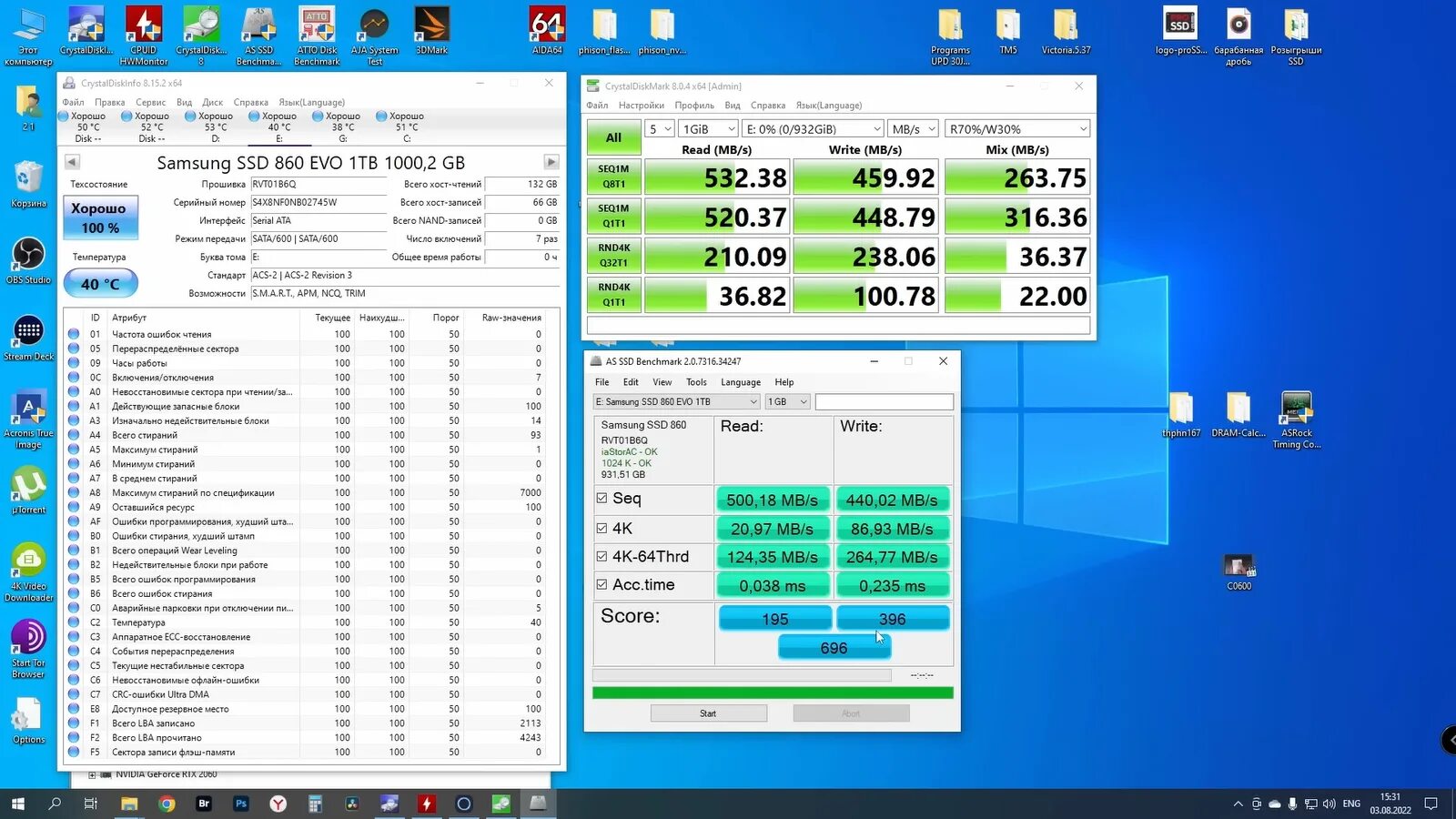Image resolution: width=1456 pixels, height=819 pixels.
Task: Open DaVinci Resolve from the taskbar
Action: point(352,804)
